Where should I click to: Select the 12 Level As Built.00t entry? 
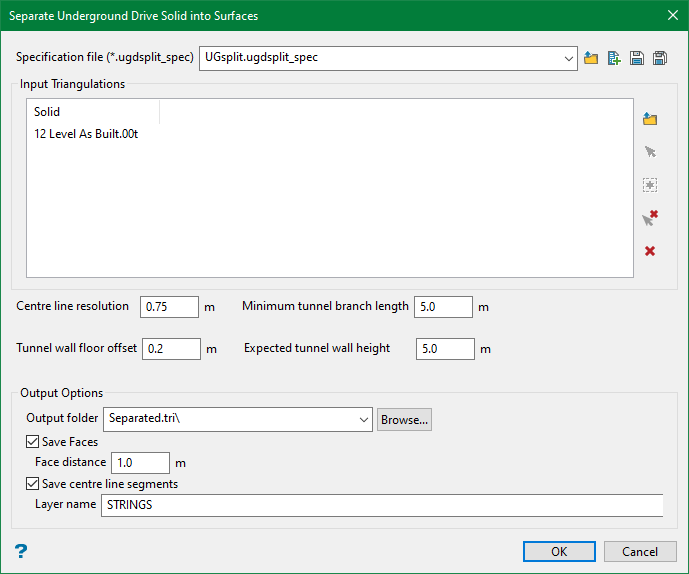click(86, 134)
